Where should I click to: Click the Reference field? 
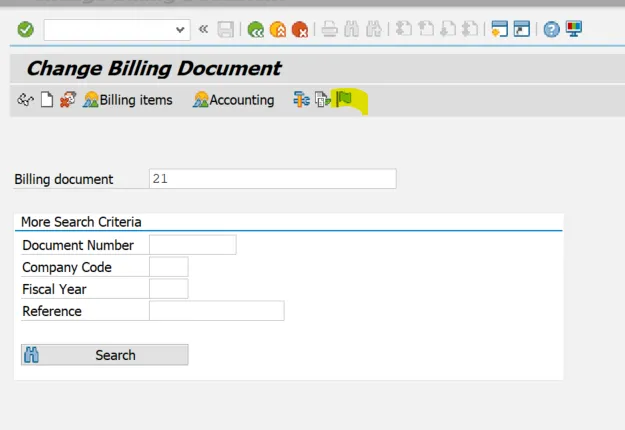[217, 311]
